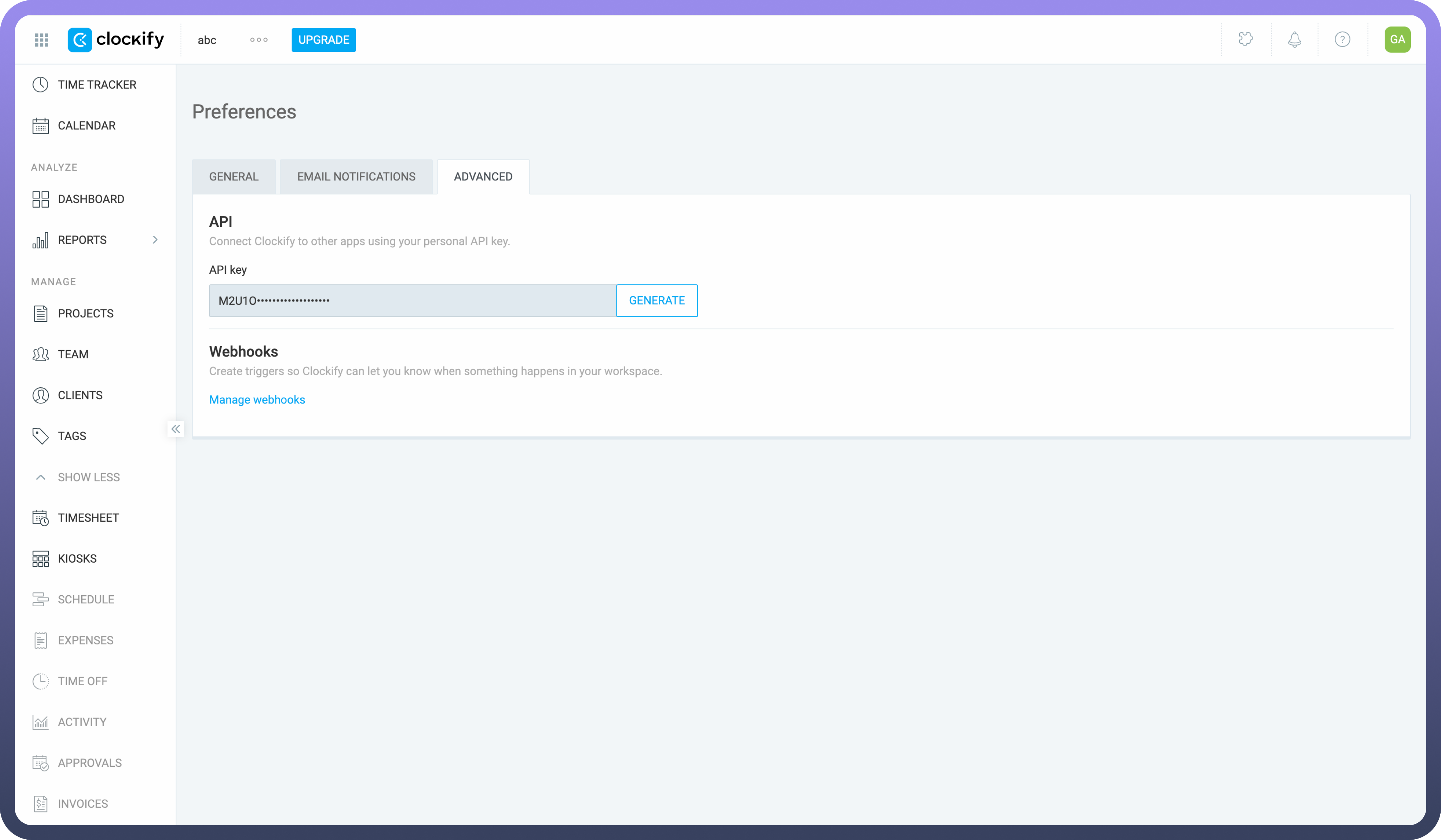Open the notifications bell
Viewport: 1441px width, 840px height.
(x=1294, y=39)
